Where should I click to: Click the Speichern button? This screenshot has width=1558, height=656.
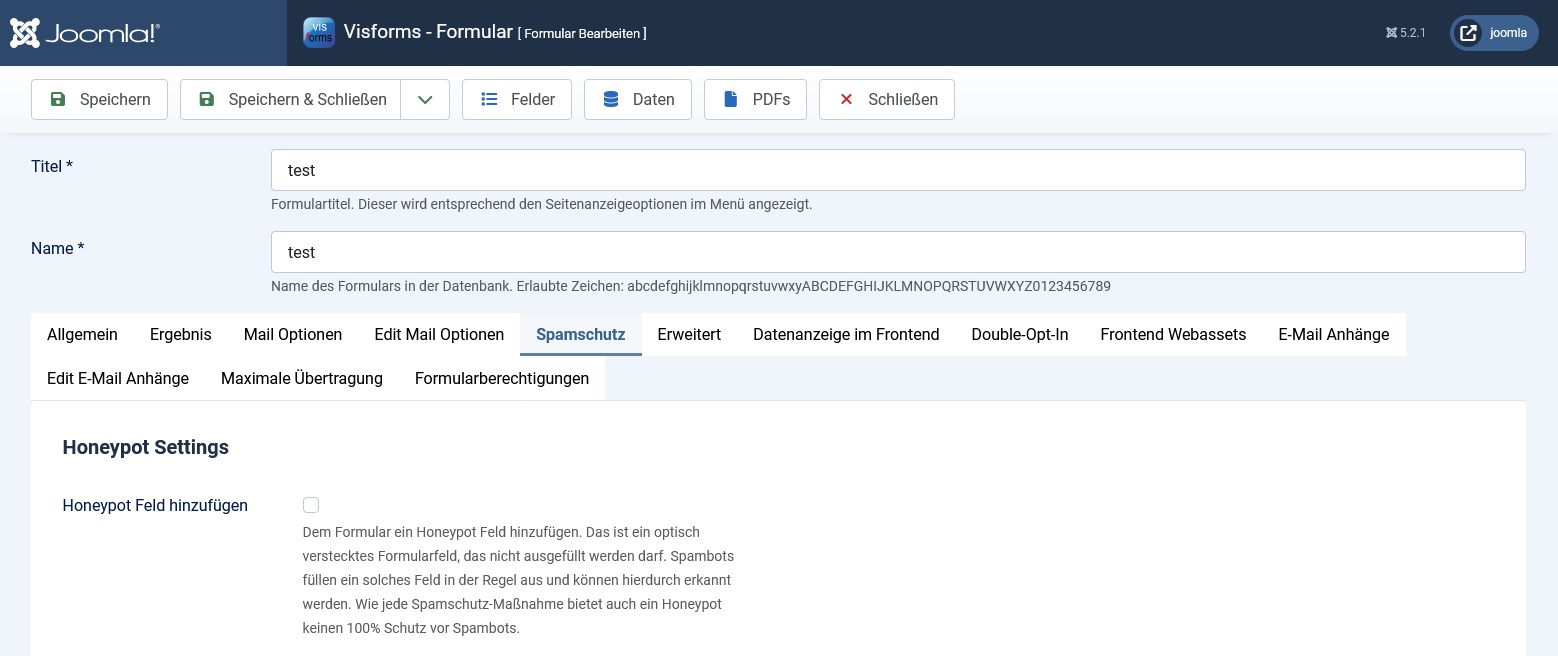99,99
